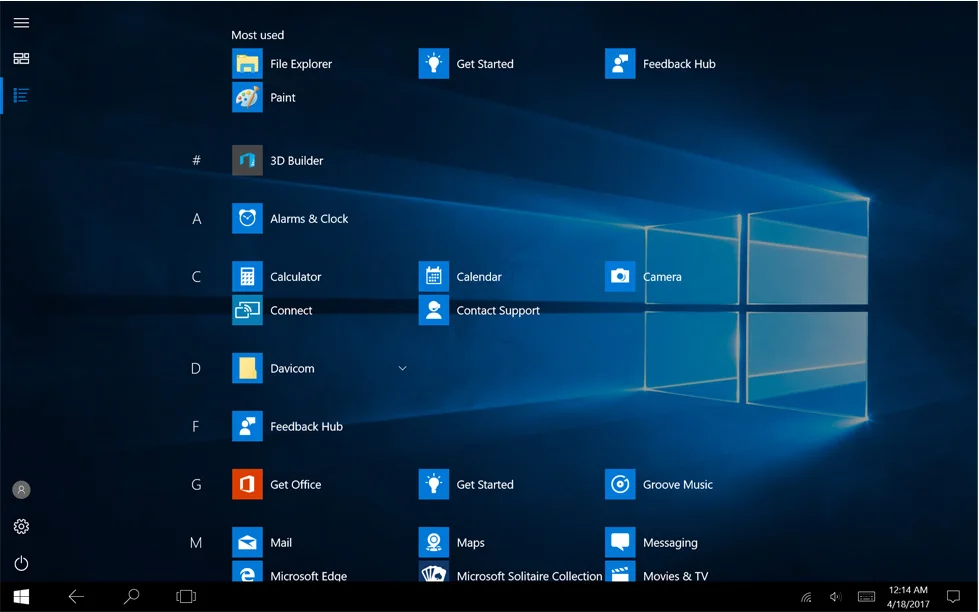Open the volume control in tray
The height and width of the screenshot is (612, 979).
pyautogui.click(x=835, y=597)
